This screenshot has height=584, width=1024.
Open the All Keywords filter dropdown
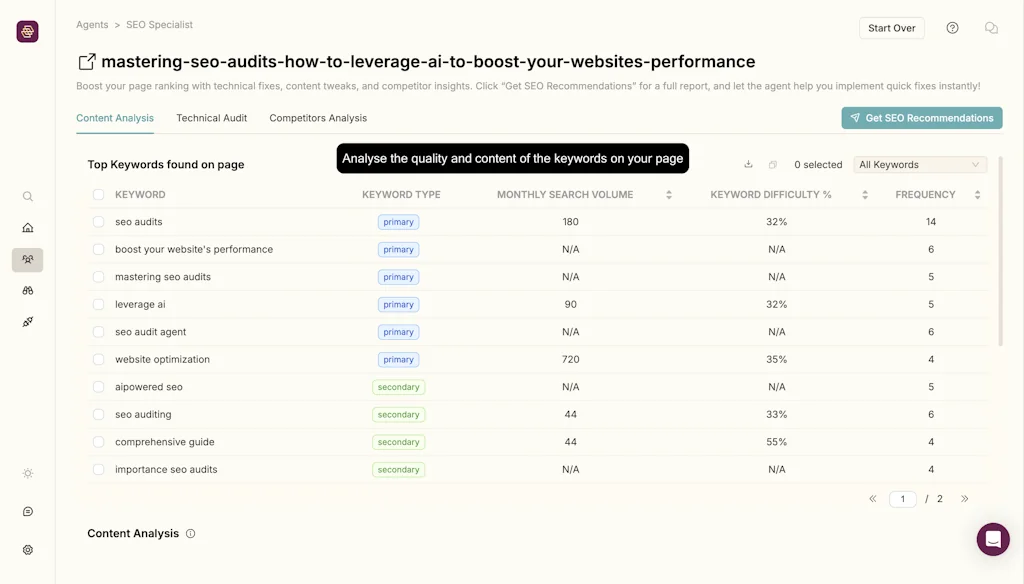coord(919,165)
